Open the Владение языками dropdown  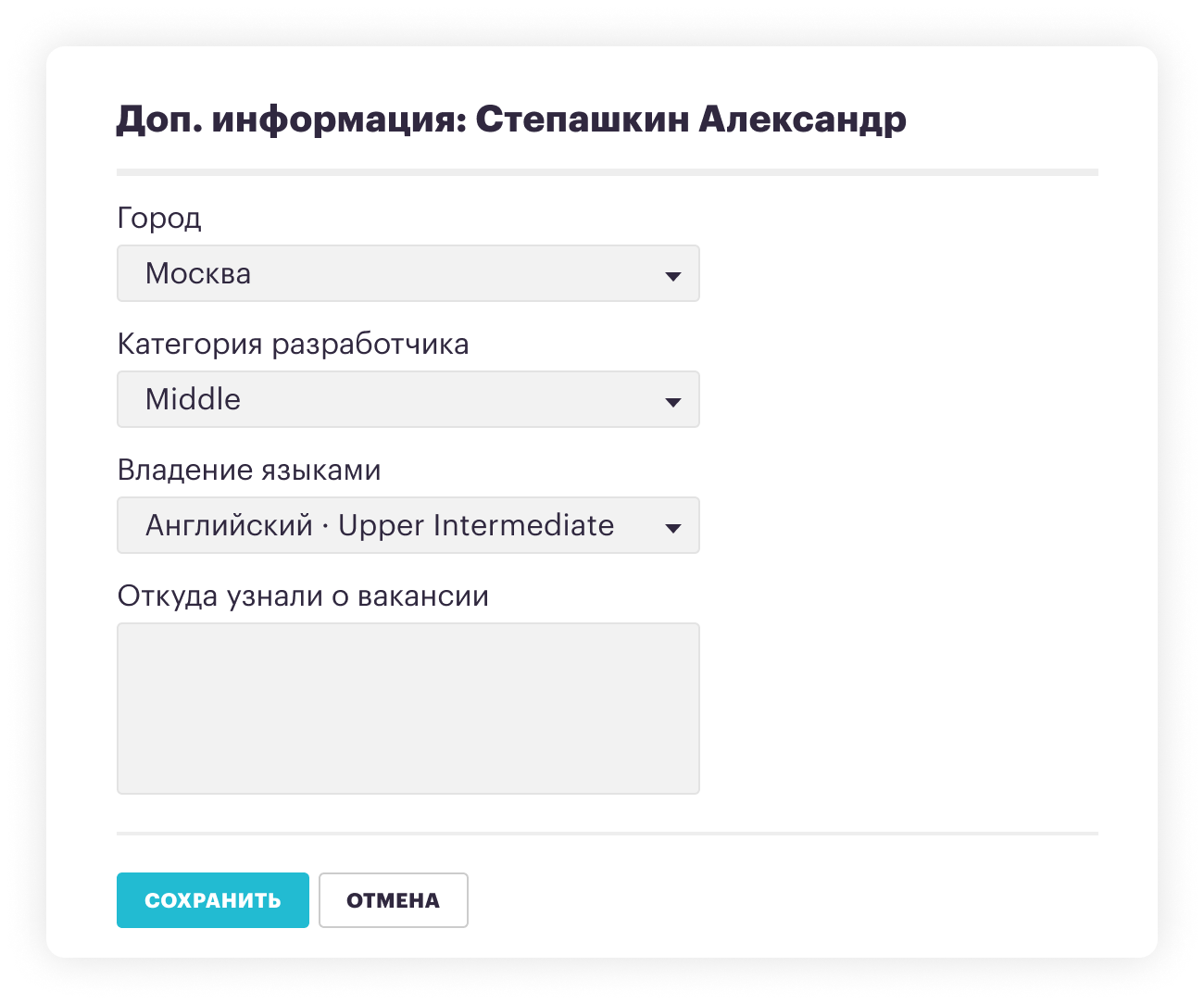coord(408,525)
